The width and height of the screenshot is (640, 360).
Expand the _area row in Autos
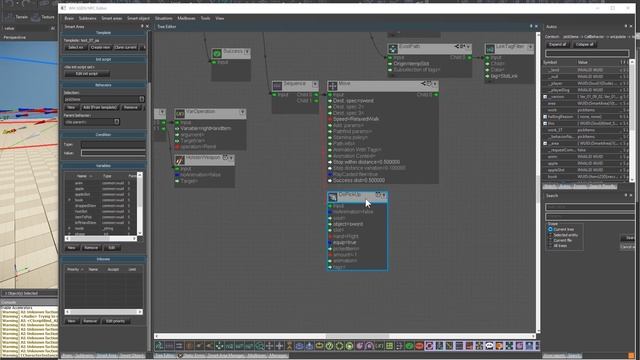pos(545,144)
